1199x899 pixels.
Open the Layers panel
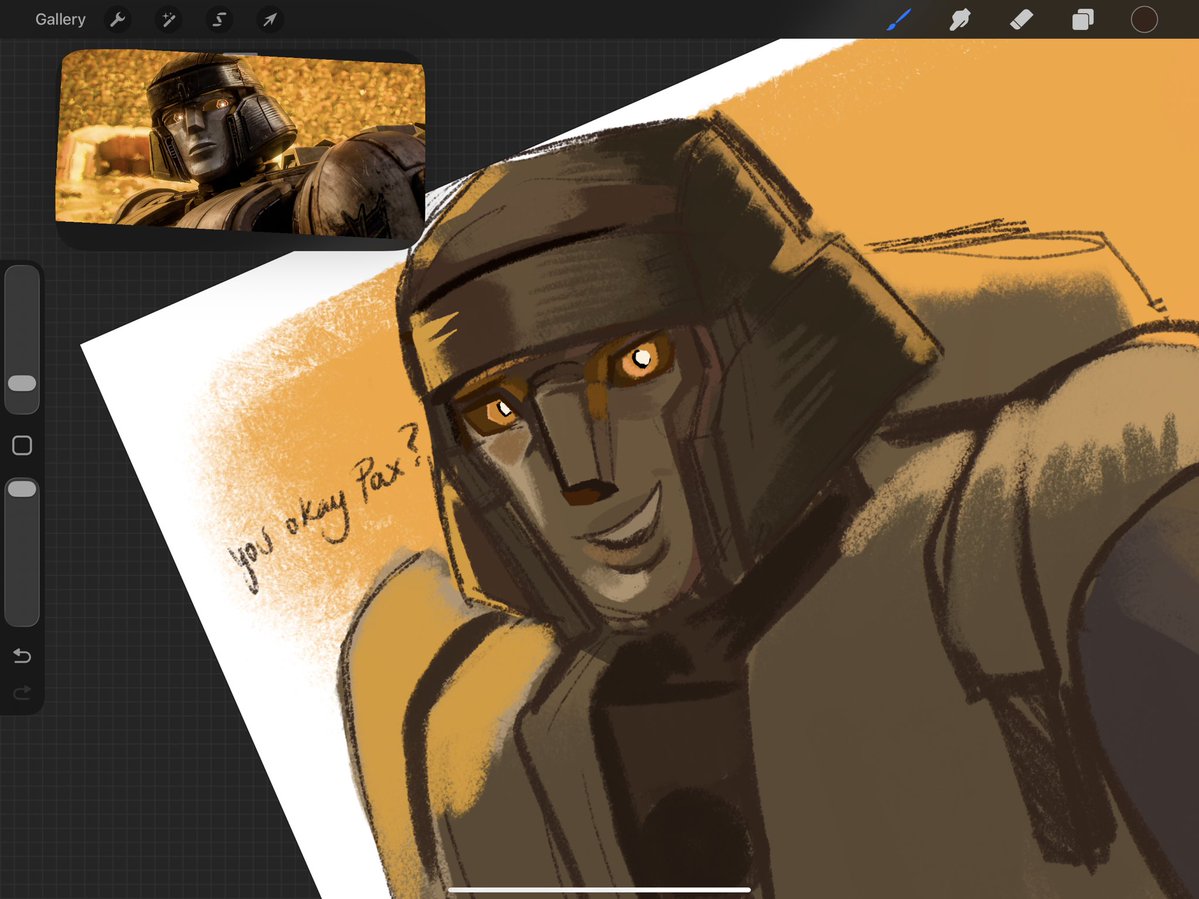click(1083, 19)
